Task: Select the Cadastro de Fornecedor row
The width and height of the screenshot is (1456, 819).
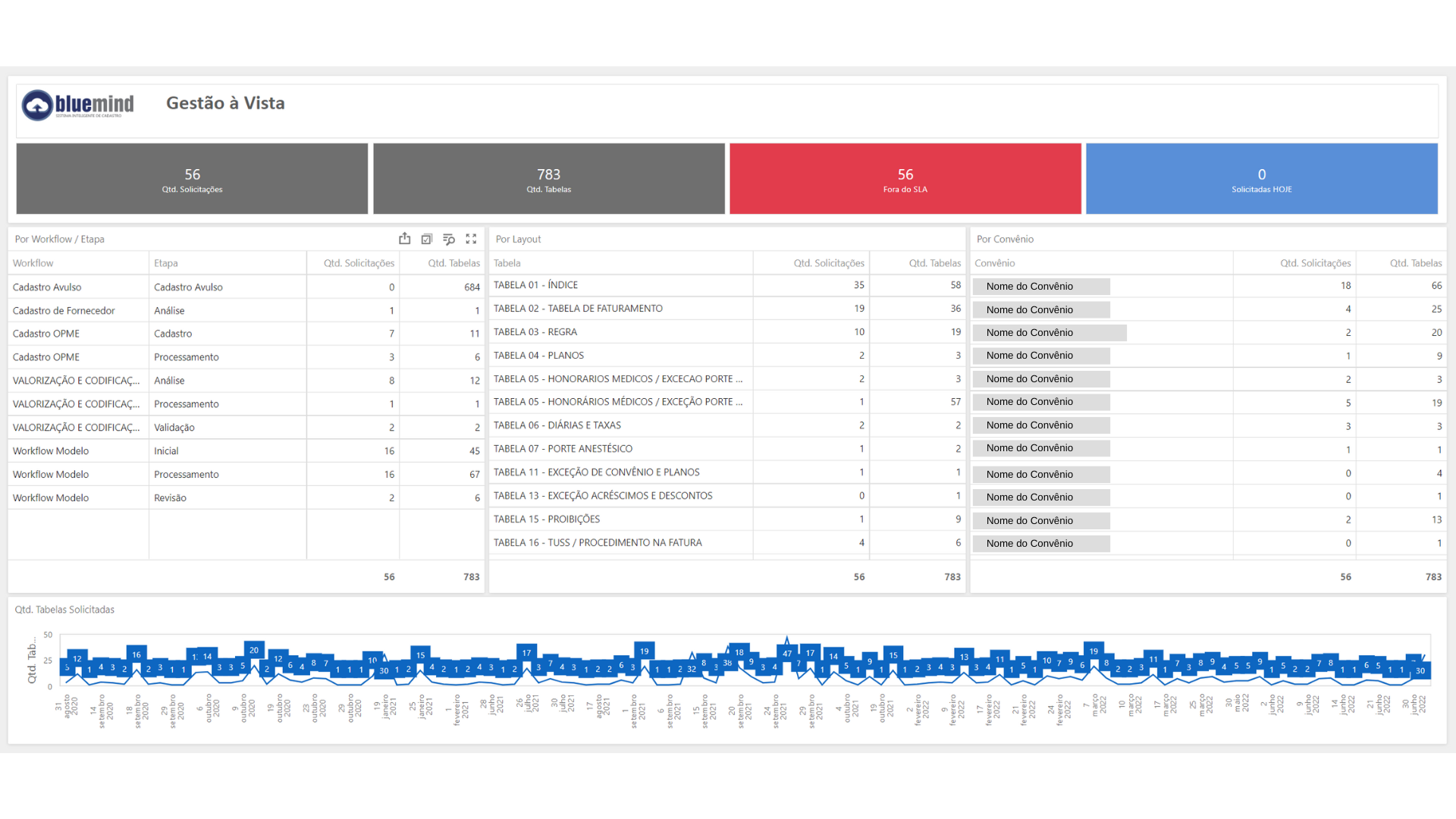Action: click(x=246, y=310)
